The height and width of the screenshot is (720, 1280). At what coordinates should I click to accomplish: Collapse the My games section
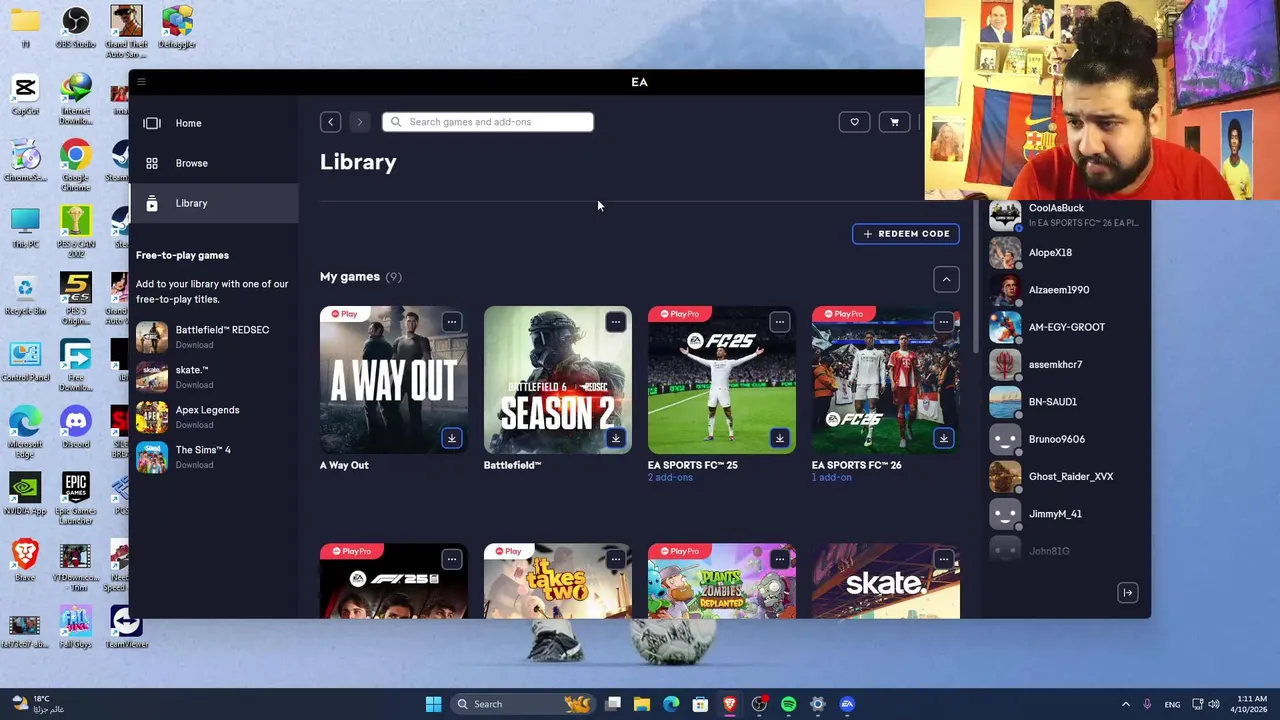[946, 280]
